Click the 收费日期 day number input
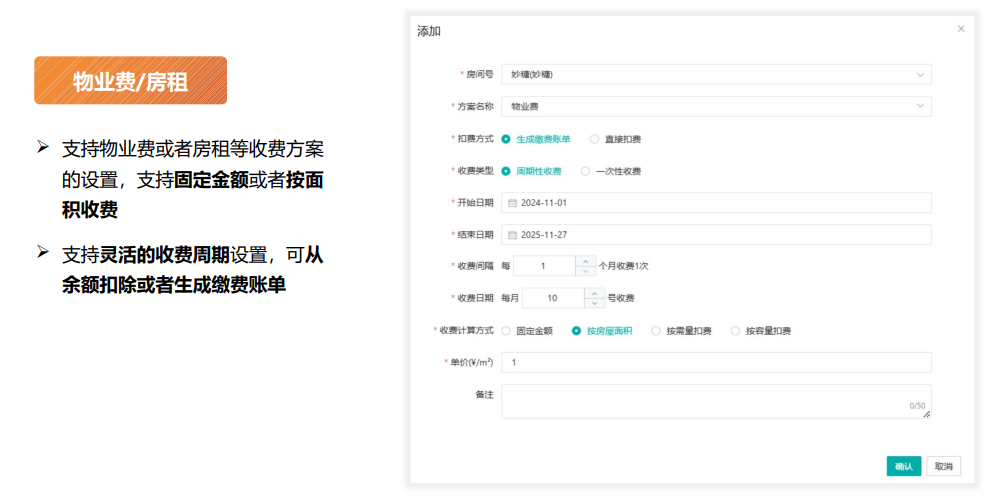 click(553, 298)
